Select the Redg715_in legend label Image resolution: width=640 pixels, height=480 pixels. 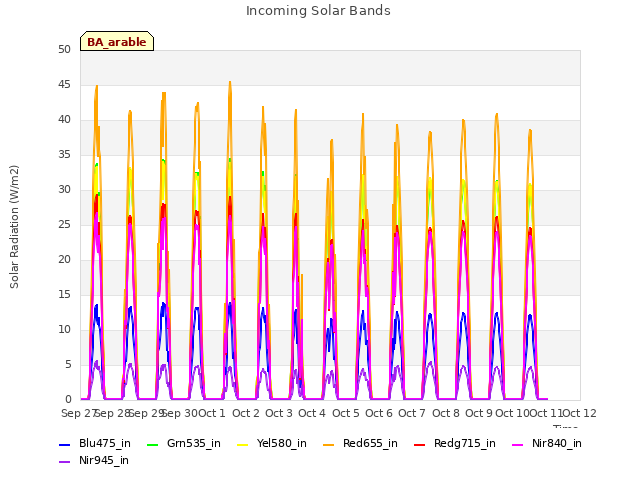pos(465,443)
